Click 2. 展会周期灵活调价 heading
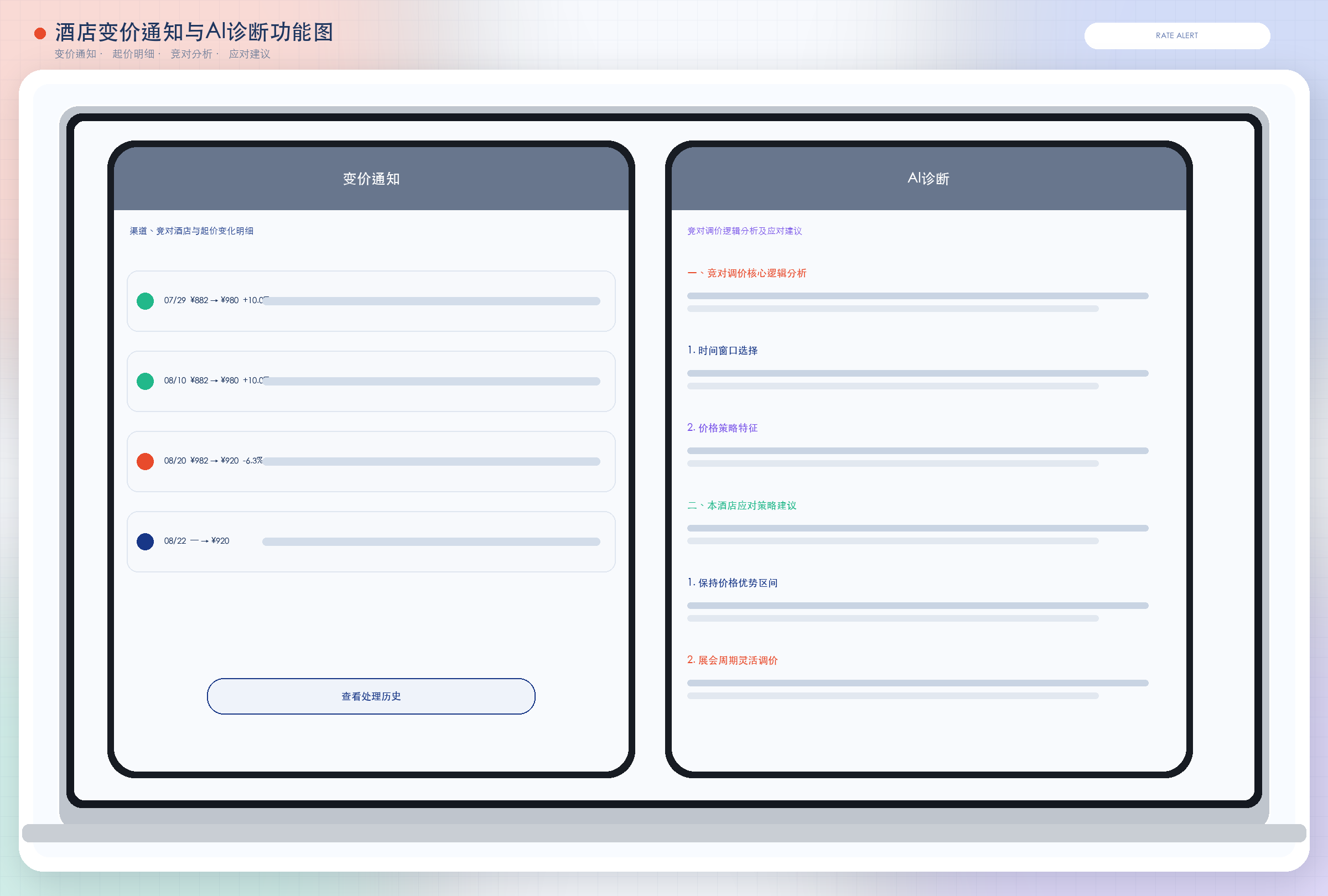 (732, 660)
